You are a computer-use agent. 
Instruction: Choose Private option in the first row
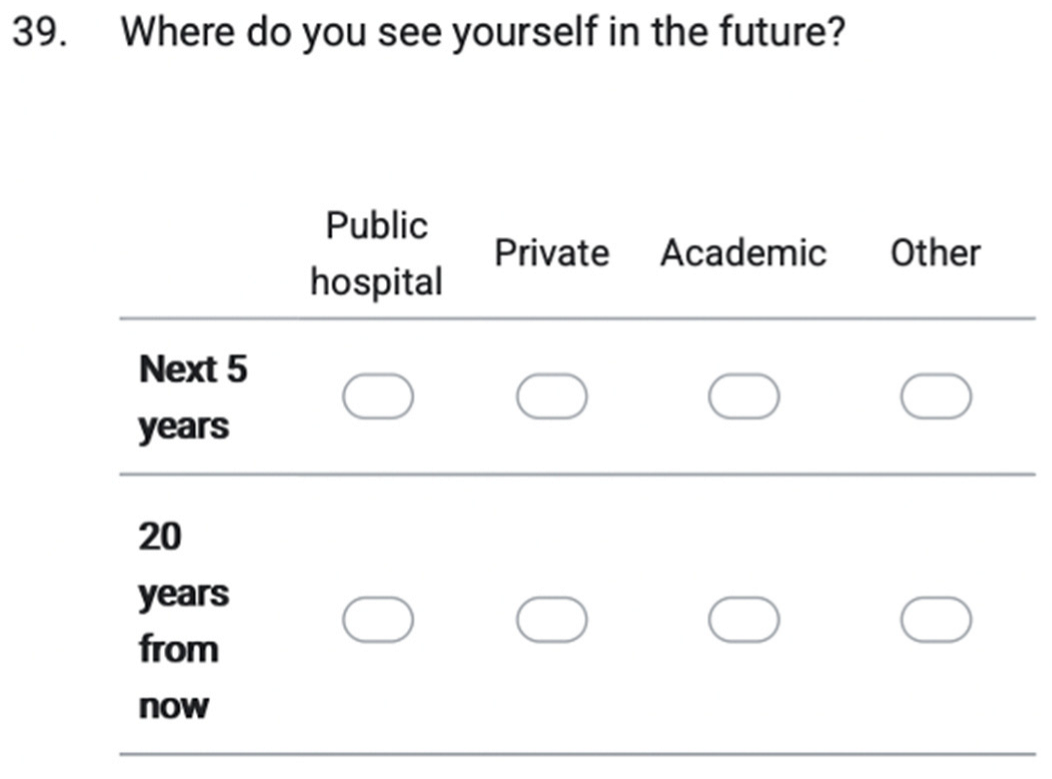[552, 395]
